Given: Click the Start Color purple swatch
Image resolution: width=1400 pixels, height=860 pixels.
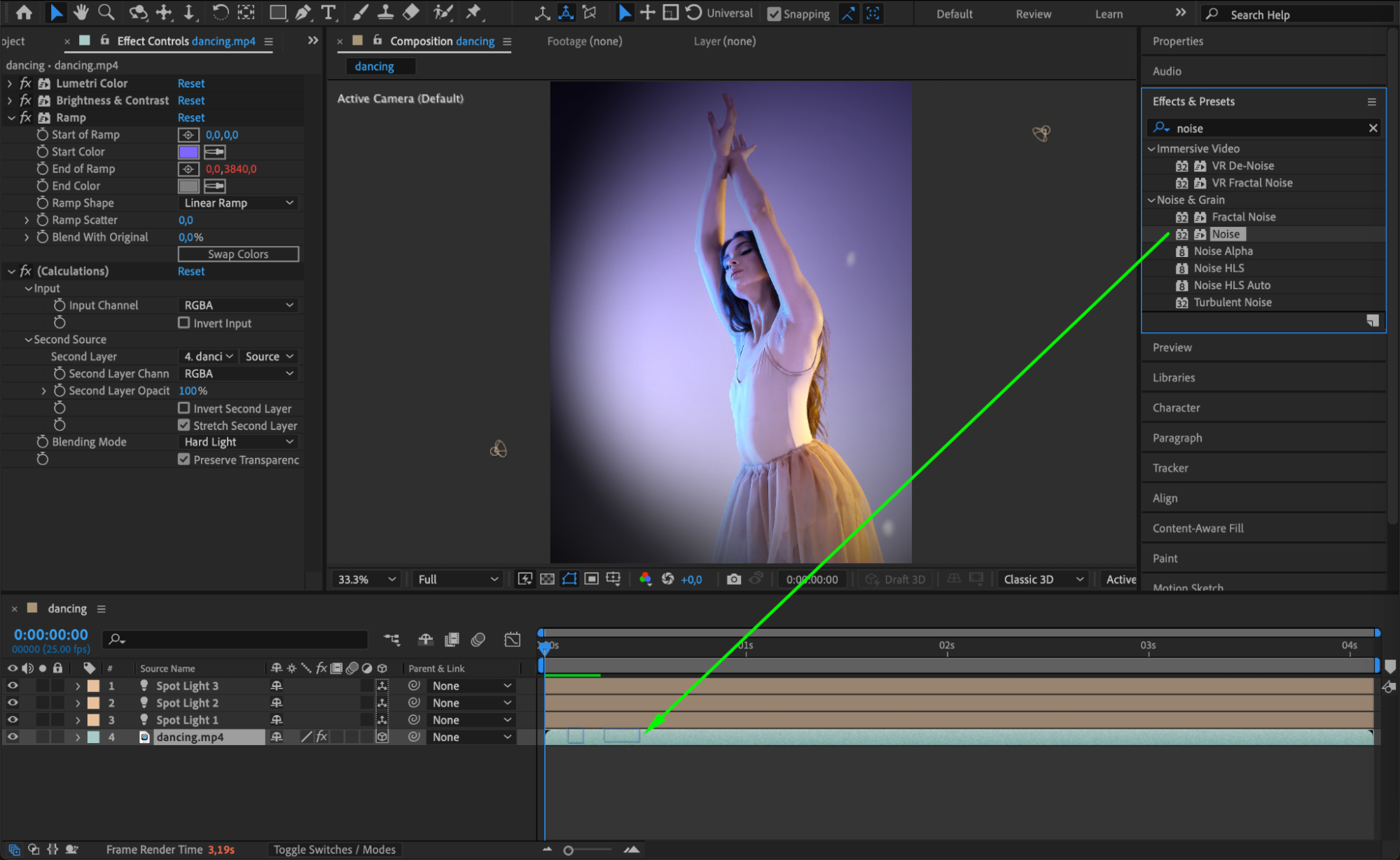Looking at the screenshot, I should (188, 152).
